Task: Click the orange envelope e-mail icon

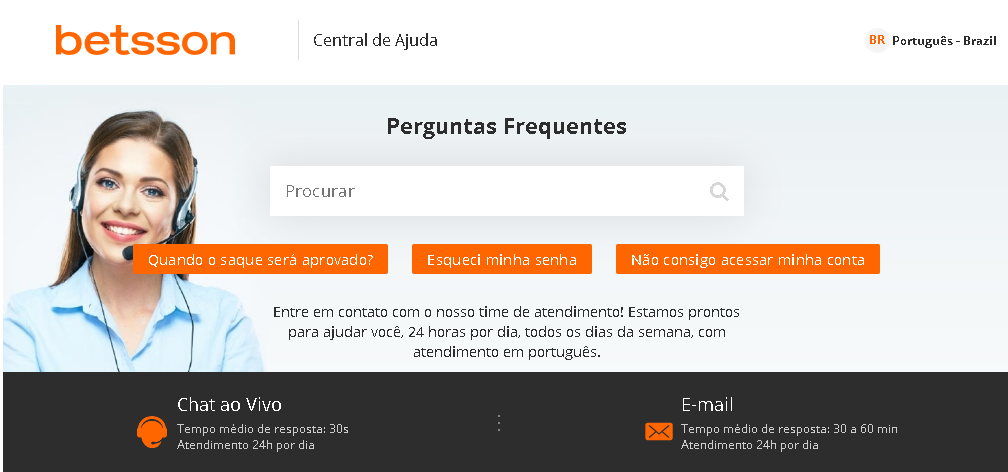Action: coord(658,431)
